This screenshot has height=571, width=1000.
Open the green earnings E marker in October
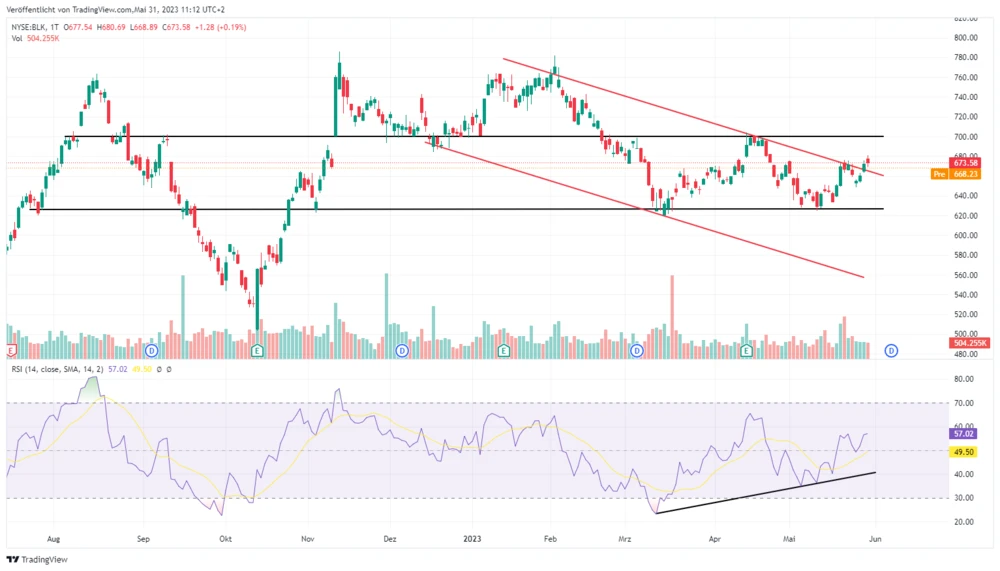[x=257, y=351]
